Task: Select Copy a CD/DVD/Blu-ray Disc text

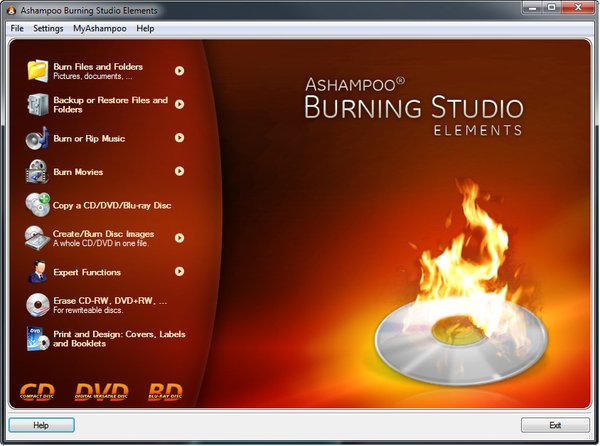Action: pos(112,205)
